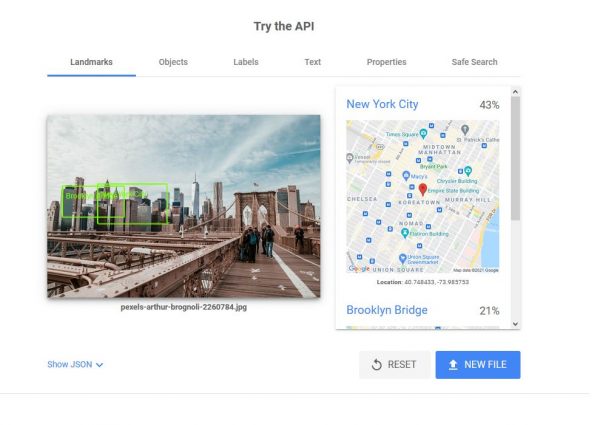600x425 pixels.
Task: Click the reset circular arrow icon
Action: 377,365
